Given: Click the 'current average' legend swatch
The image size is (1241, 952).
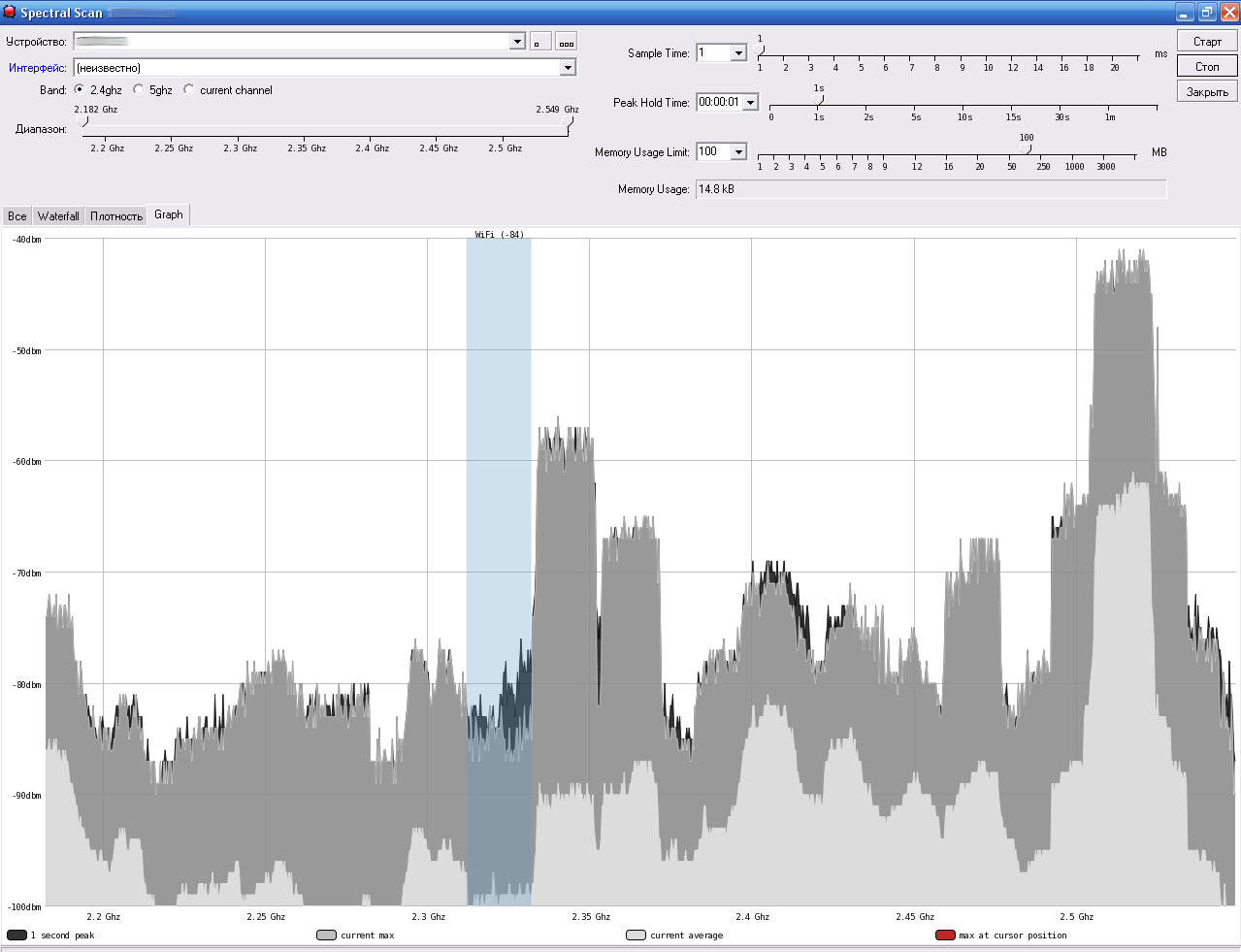Looking at the screenshot, I should coord(636,936).
